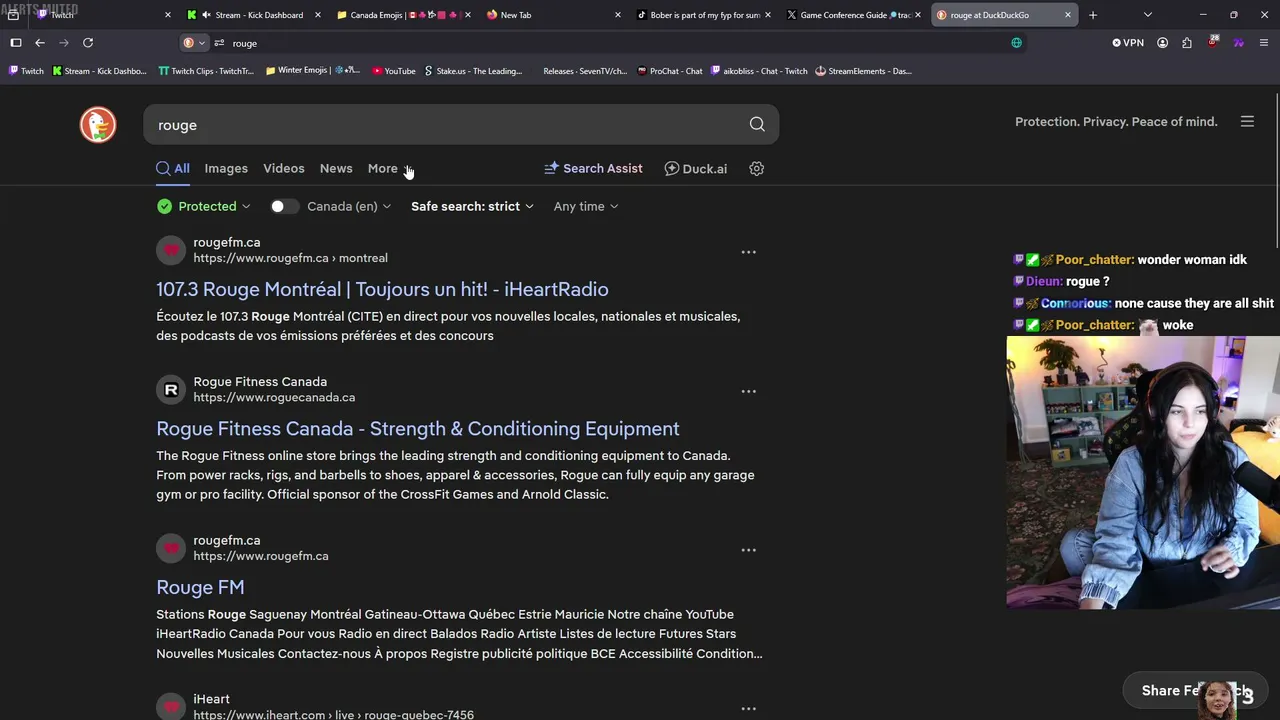Click the DuckDuckGo logo

coord(98,124)
